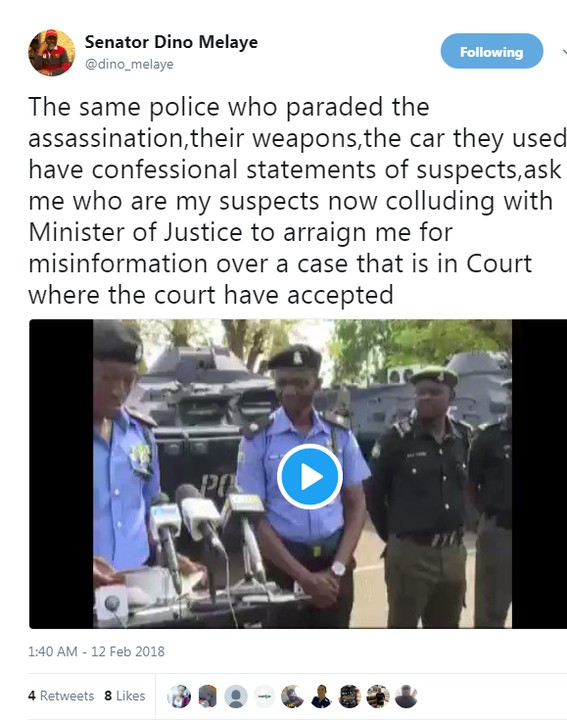The image size is (567, 720).
Task: Open the default gray silhouette liker avatar
Action: click(236, 696)
